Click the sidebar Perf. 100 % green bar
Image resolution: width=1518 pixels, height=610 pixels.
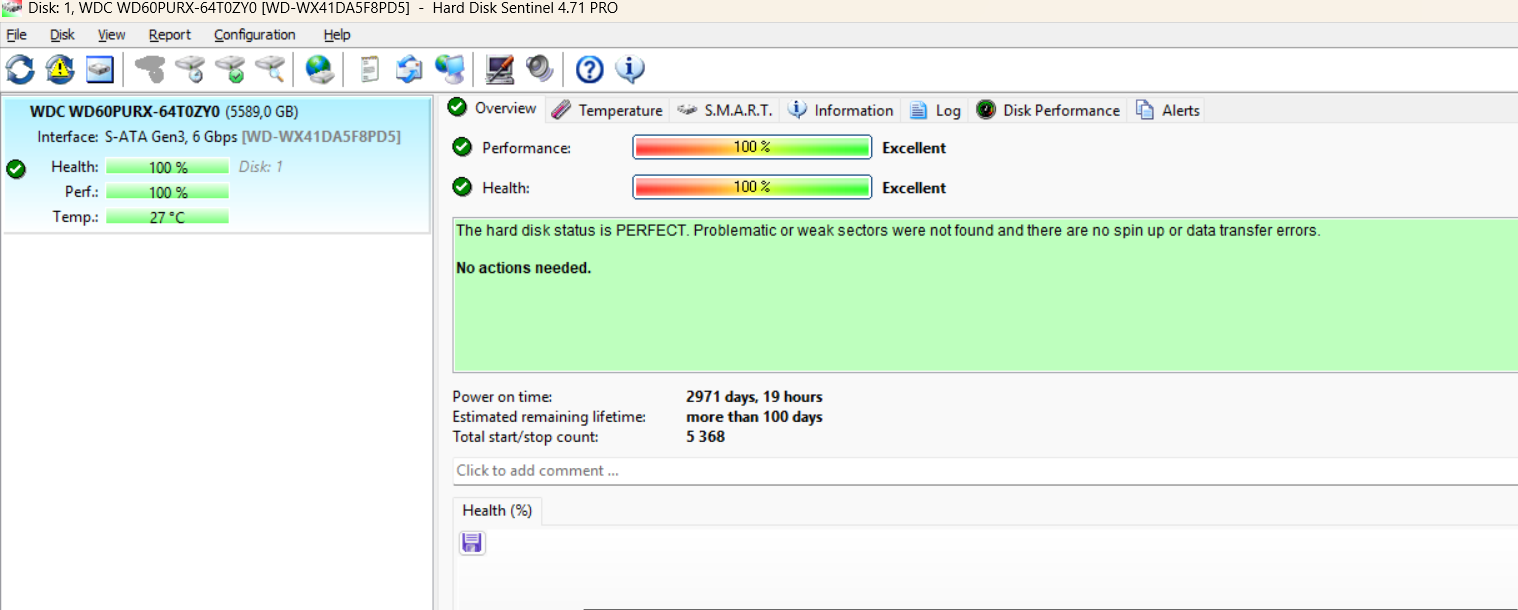[x=167, y=192]
